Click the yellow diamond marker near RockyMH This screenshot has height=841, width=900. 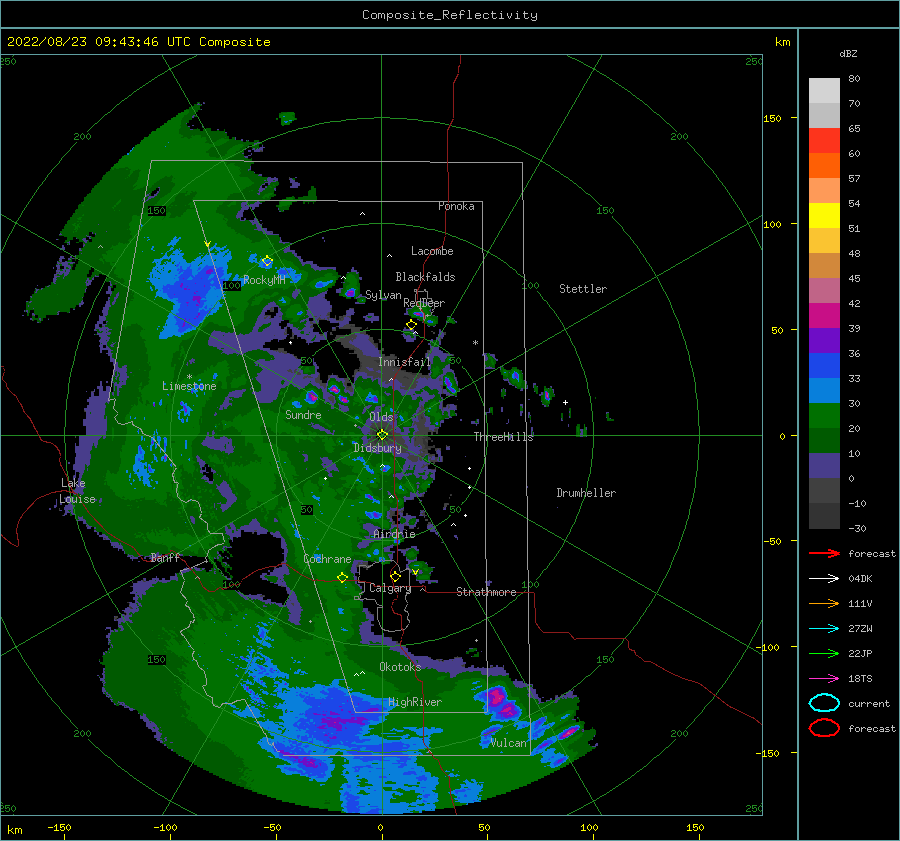[267, 261]
